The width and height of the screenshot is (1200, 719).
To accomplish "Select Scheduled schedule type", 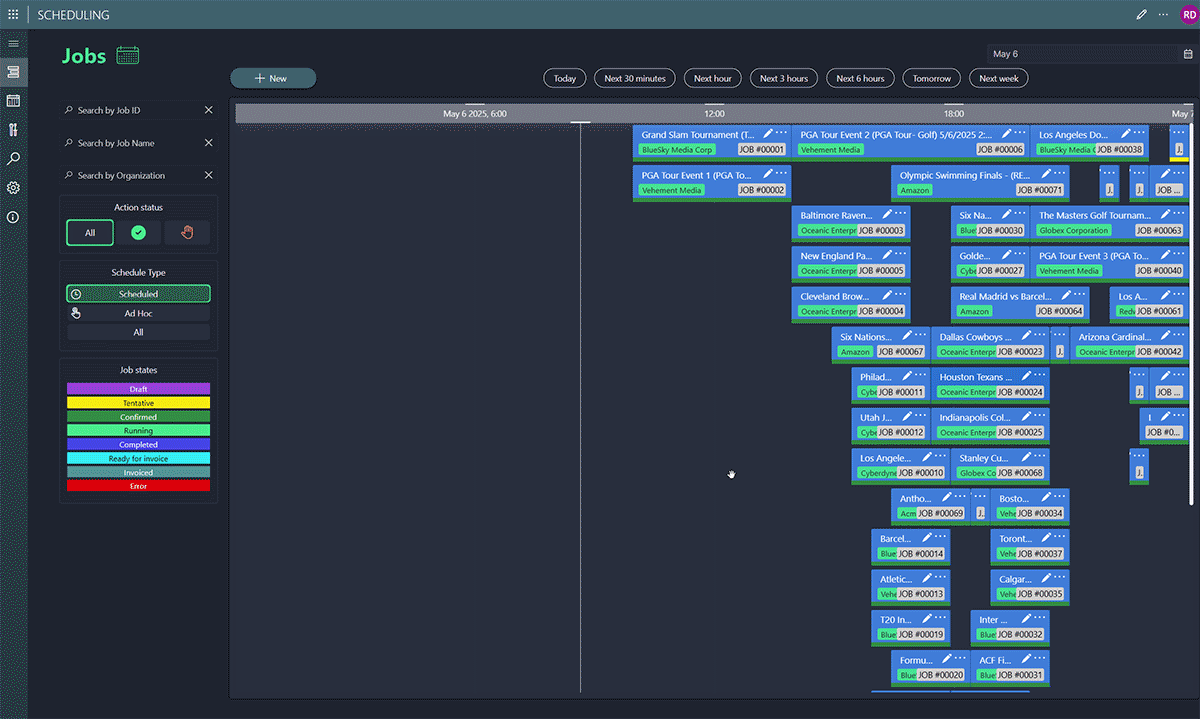I will click(139, 294).
